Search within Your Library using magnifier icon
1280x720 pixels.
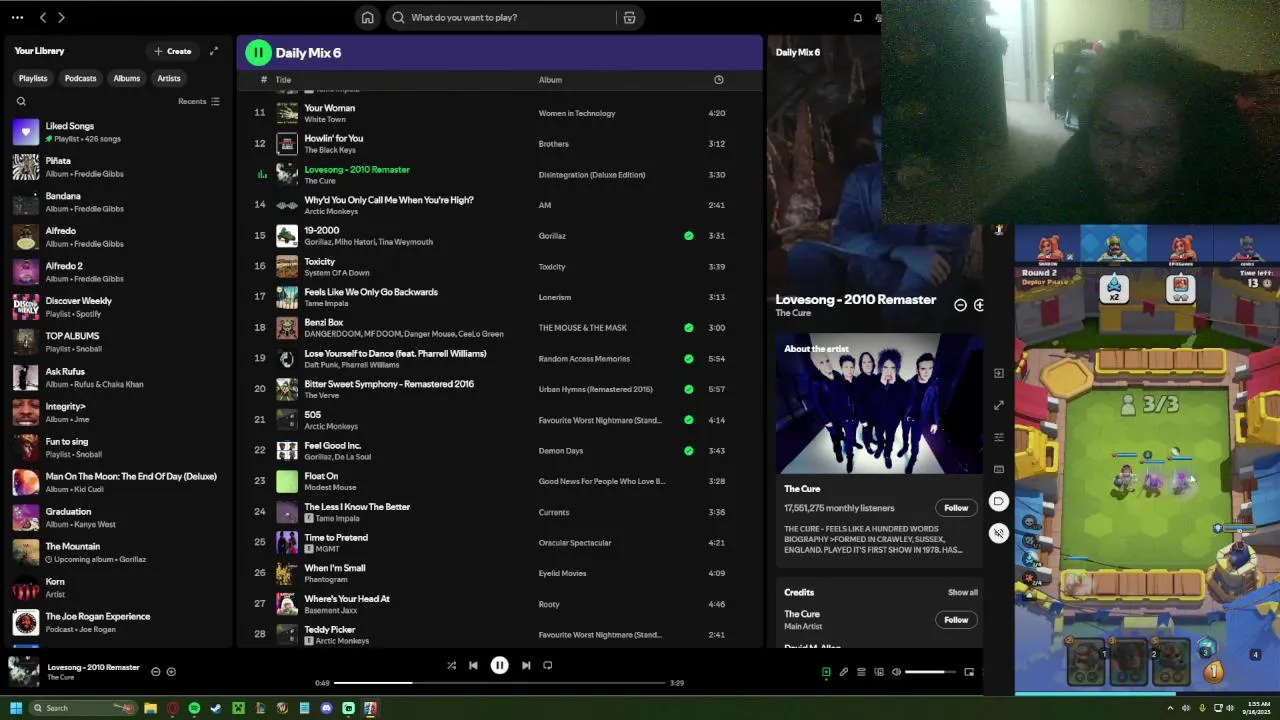(21, 101)
